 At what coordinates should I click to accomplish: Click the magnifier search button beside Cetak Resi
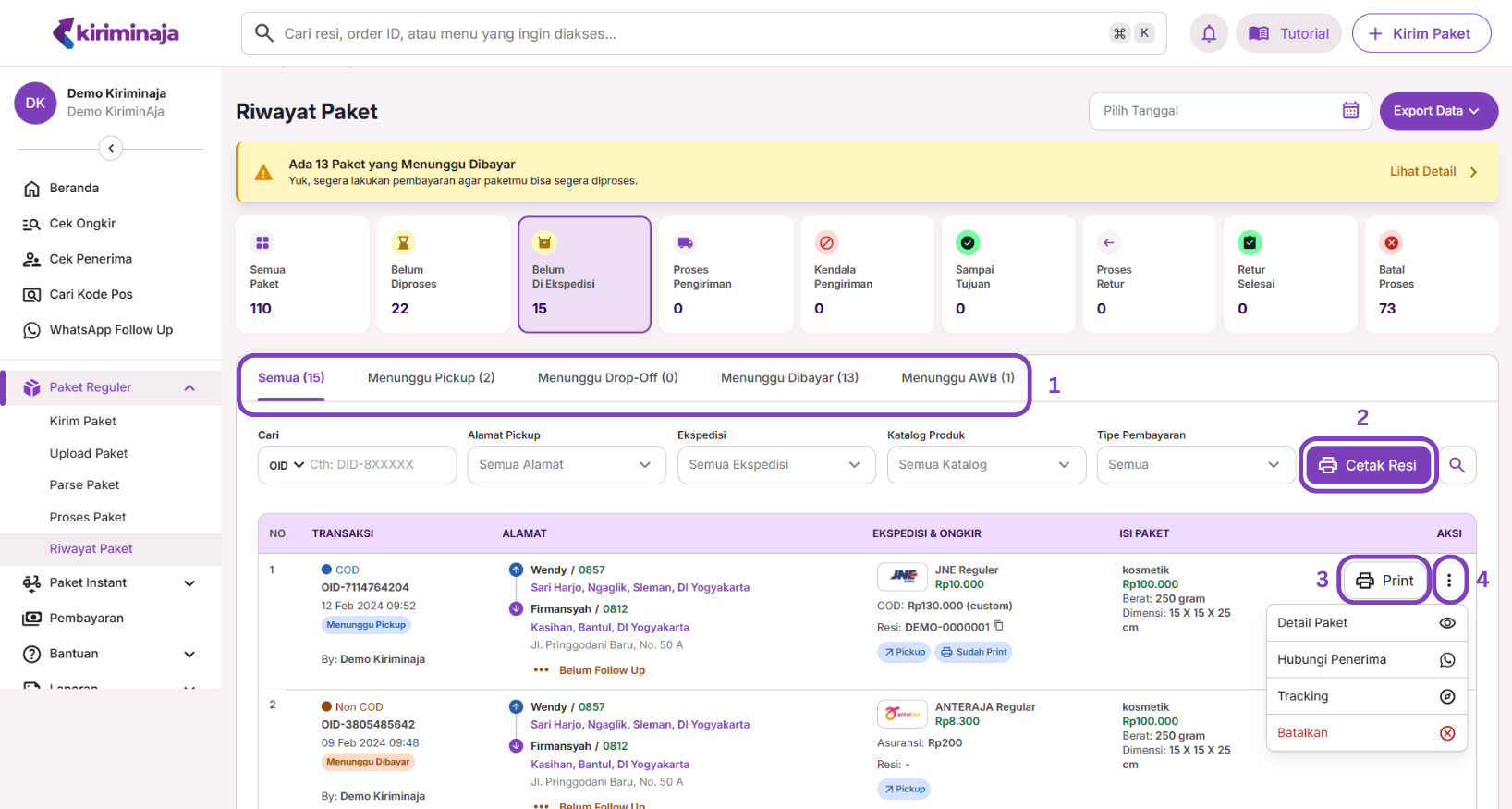click(x=1457, y=465)
